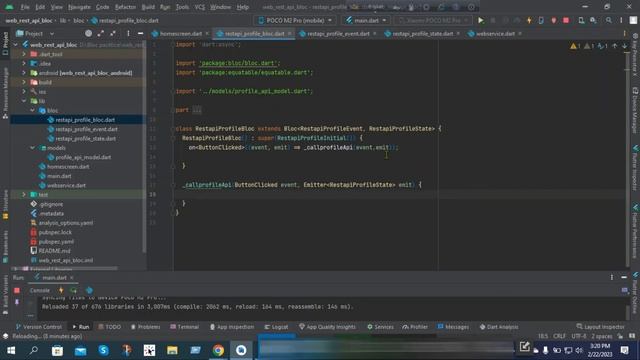640x360 pixels.
Task: Close the main.dart Run tab
Action: (72, 278)
